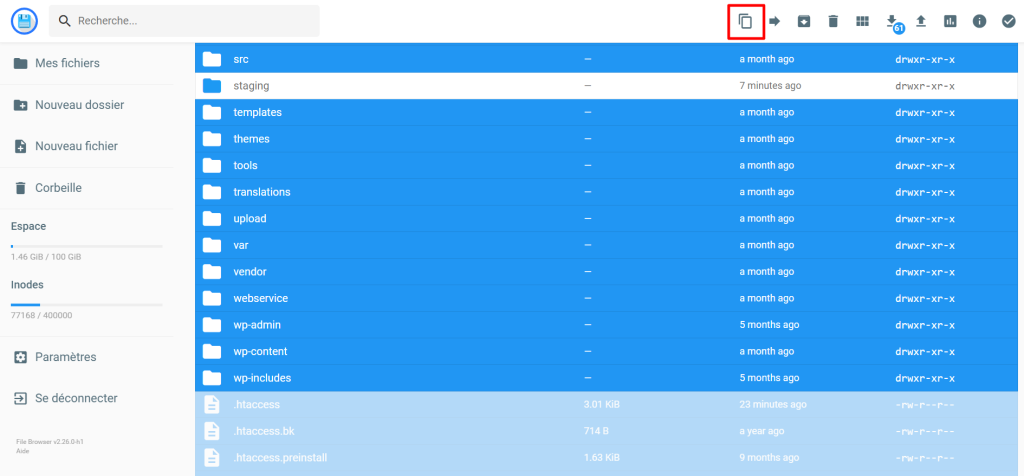This screenshot has width=1024, height=476.
Task: Show file info with the info icon
Action: tap(980, 21)
